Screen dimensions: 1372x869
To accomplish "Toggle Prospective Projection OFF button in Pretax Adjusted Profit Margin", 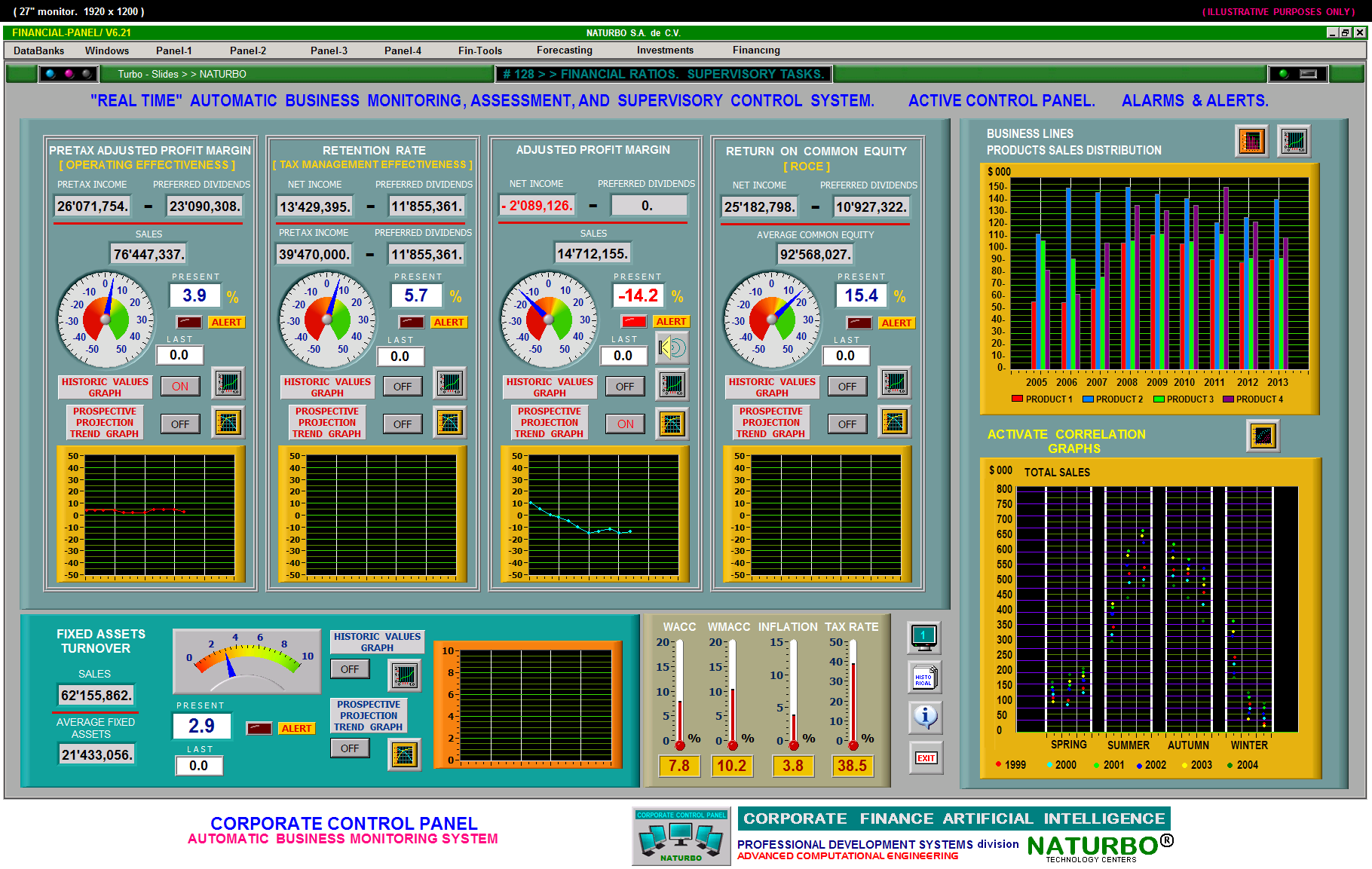I will click(x=180, y=424).
